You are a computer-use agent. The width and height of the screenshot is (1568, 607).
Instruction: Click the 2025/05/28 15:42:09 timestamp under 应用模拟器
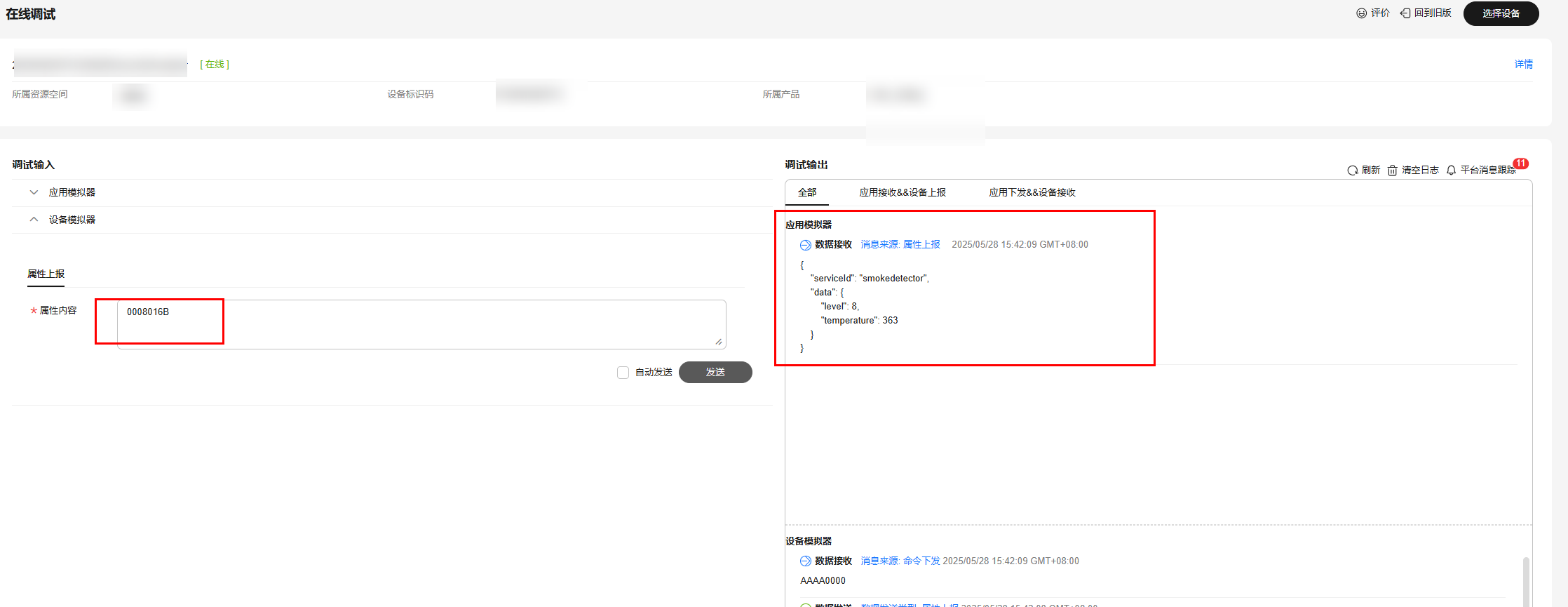tap(1020, 245)
